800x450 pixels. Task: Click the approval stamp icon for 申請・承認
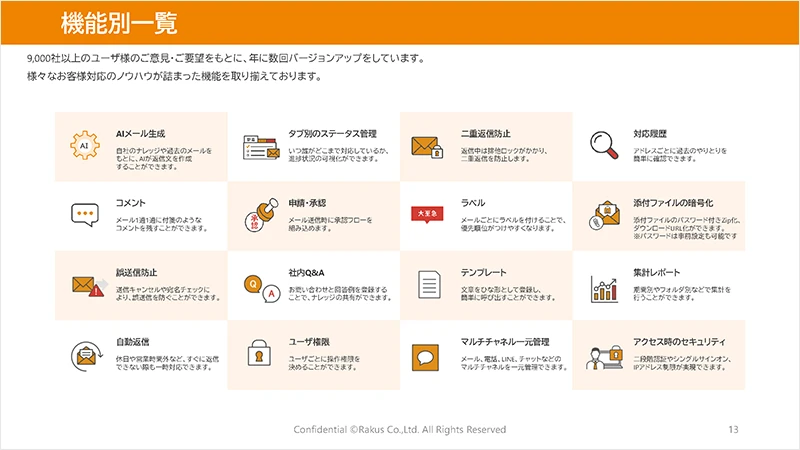pyautogui.click(x=261, y=215)
